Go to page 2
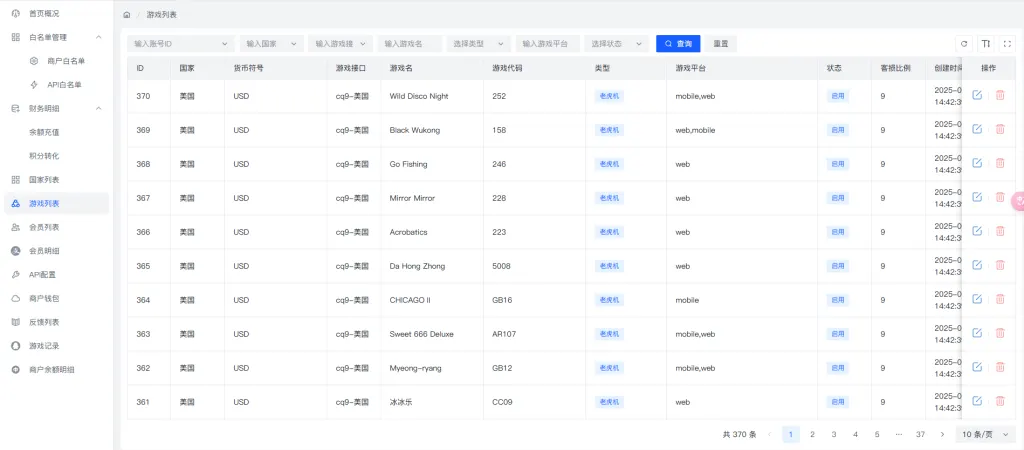The width and height of the screenshot is (1024, 450). pos(812,434)
